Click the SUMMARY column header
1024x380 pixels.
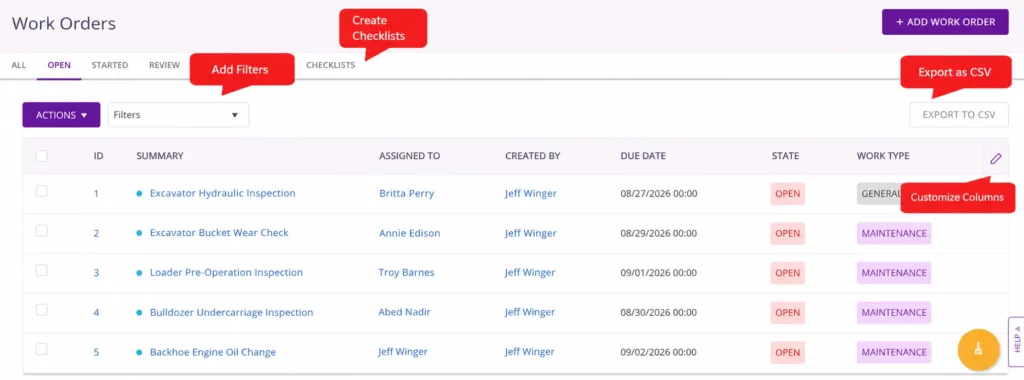160,156
